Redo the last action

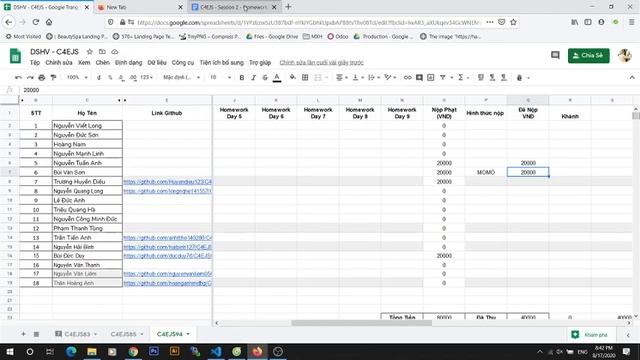30,77
